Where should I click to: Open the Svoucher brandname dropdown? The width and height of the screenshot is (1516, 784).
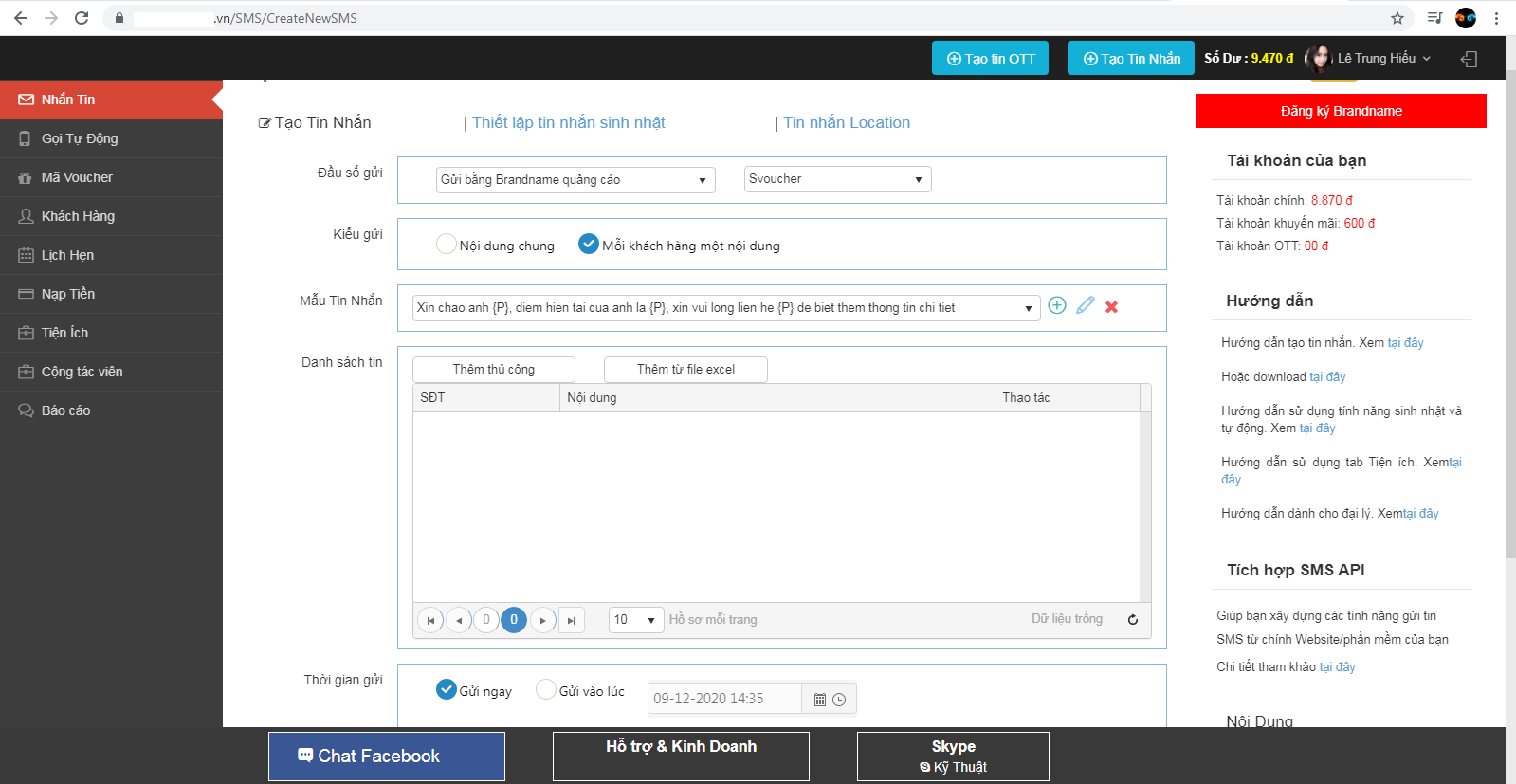837,179
